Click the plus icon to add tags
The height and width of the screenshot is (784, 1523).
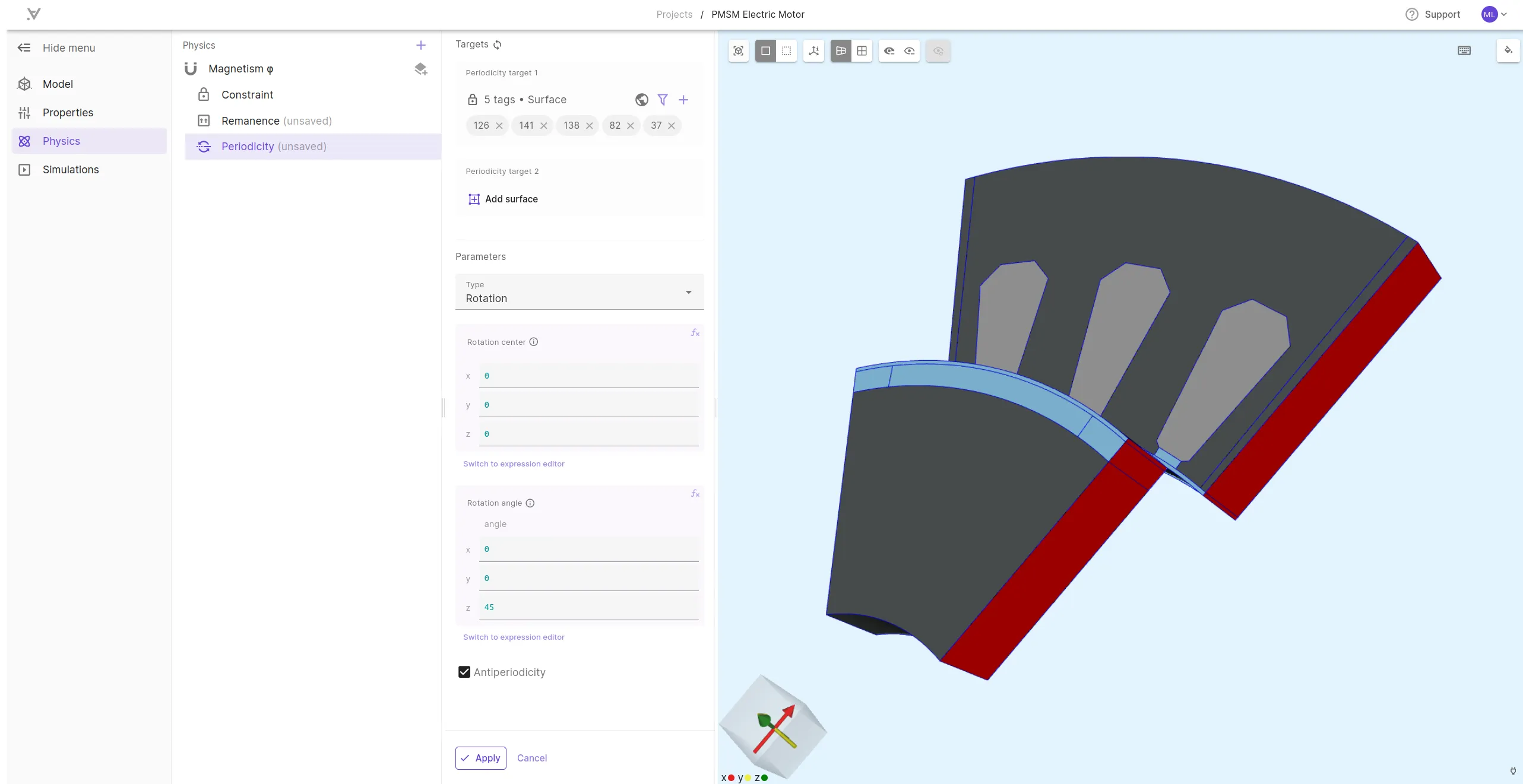point(683,100)
